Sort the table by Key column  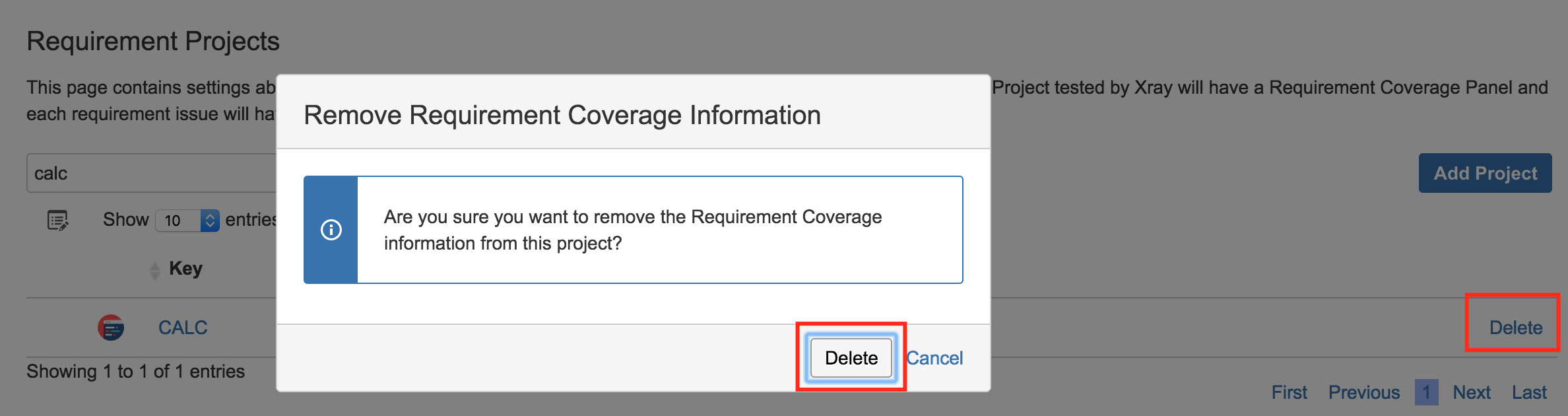154,270
